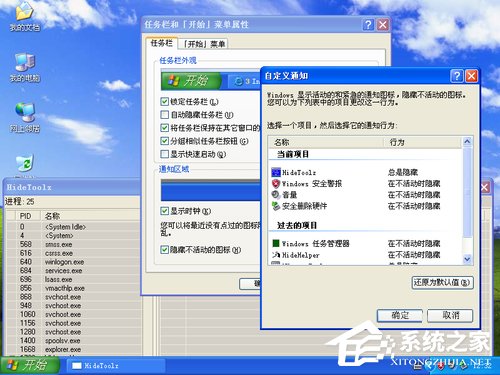Toggle 锁定任务栏 checkbox
This screenshot has height=375, width=500.
164,101
